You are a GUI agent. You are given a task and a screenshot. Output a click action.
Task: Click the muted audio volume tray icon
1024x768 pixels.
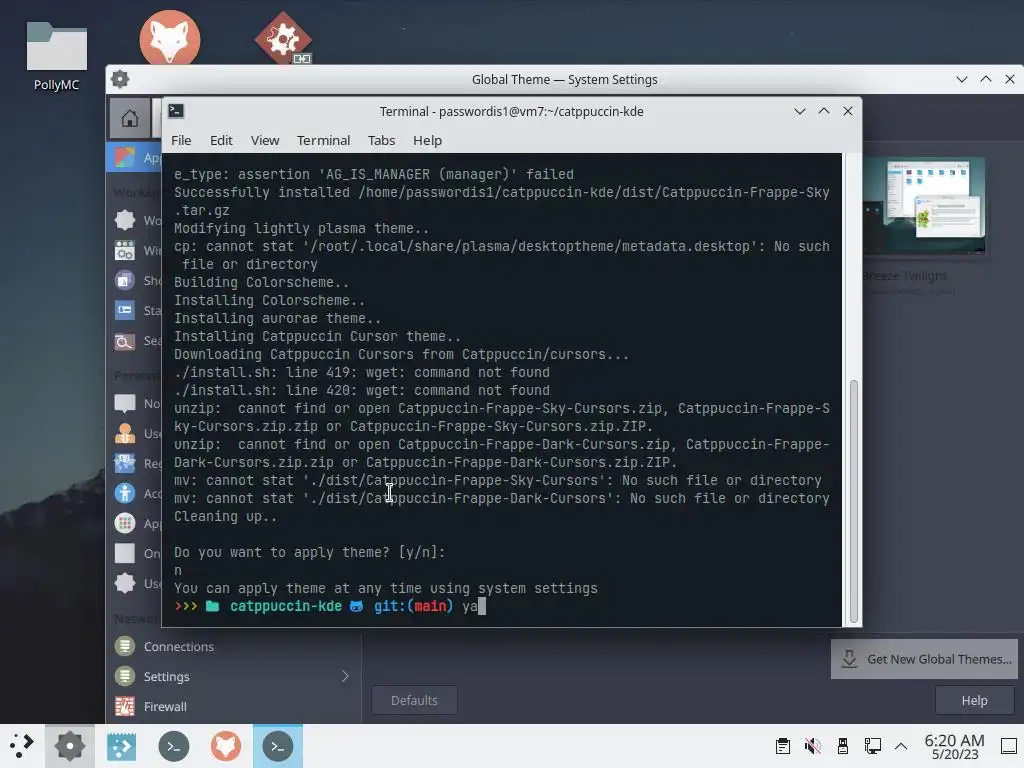(x=812, y=746)
